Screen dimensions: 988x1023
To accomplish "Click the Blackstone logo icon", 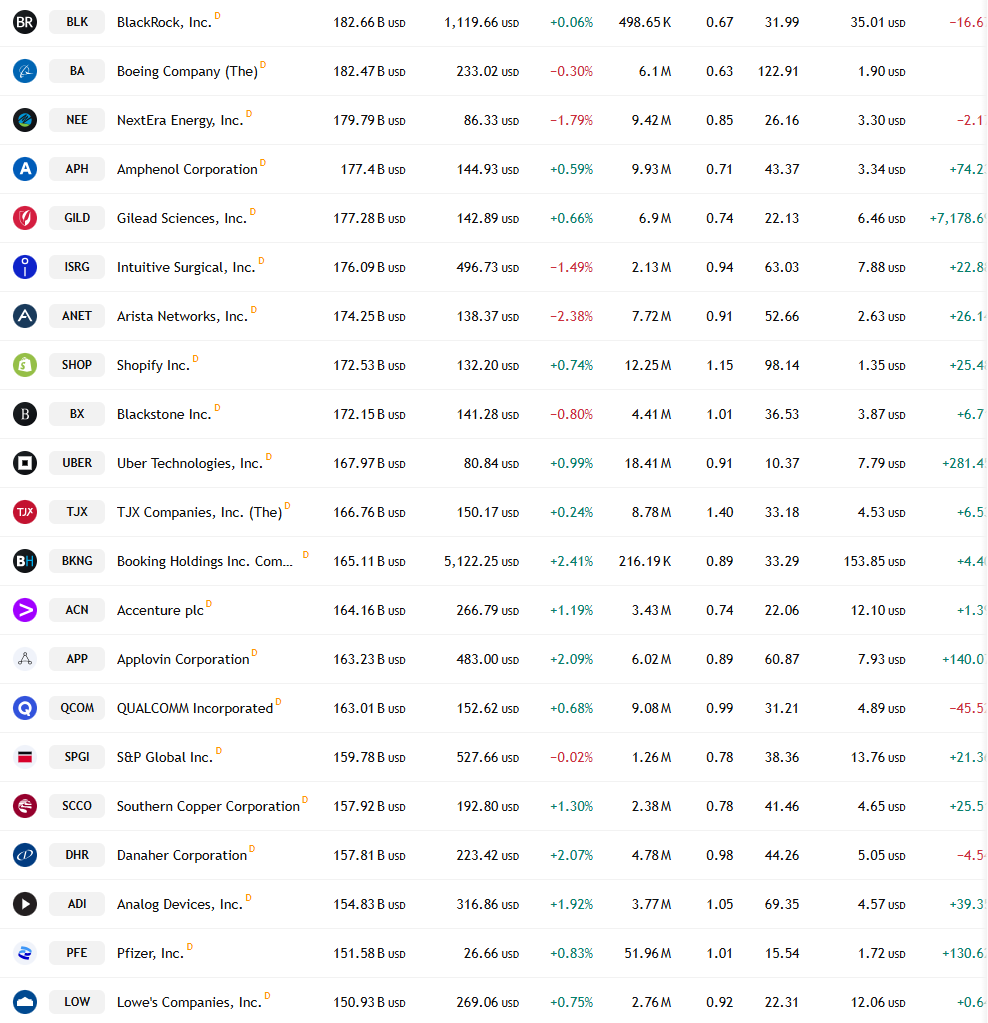I will pyautogui.click(x=25, y=414).
